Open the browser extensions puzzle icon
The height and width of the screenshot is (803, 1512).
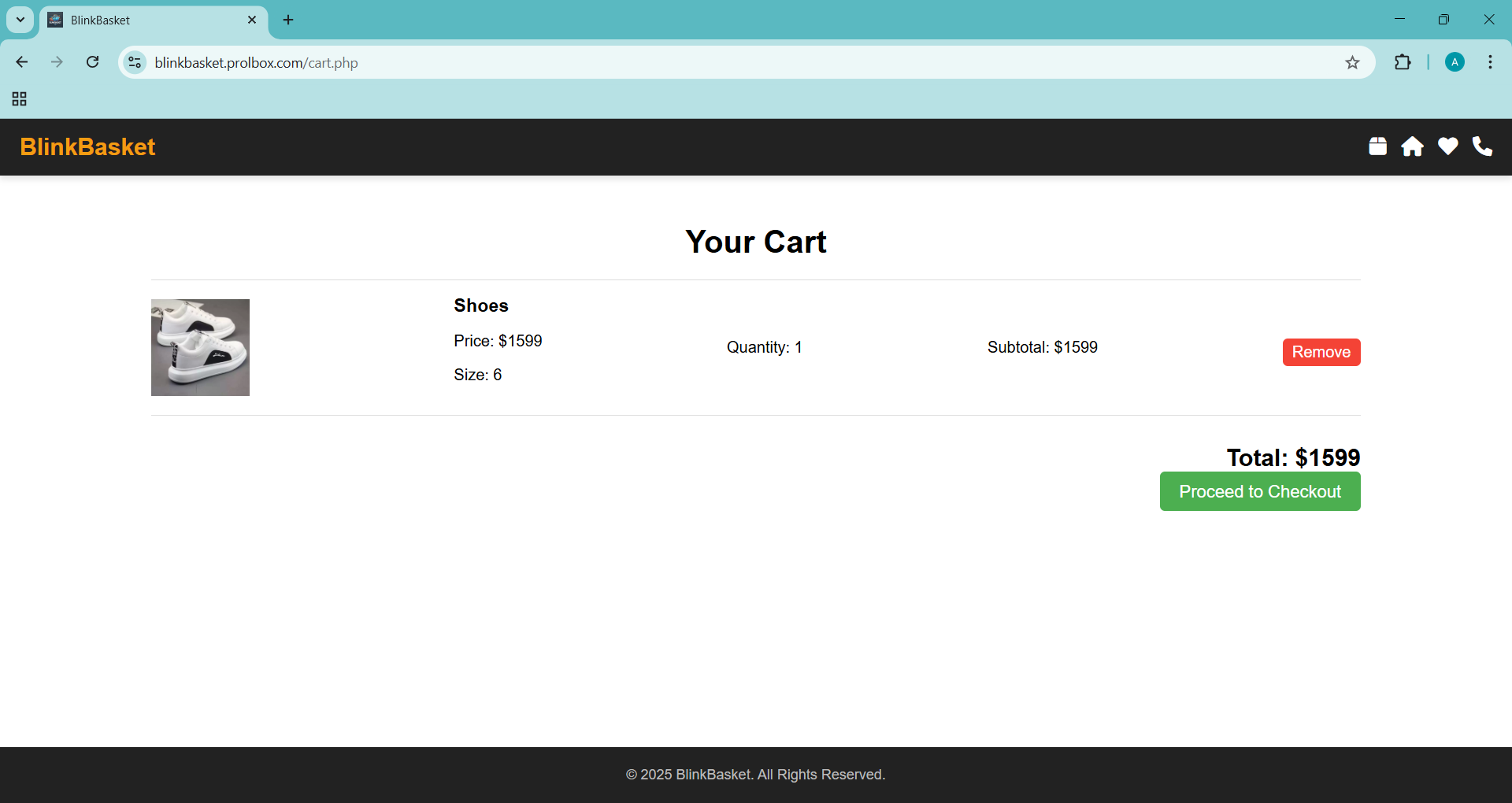1403,62
